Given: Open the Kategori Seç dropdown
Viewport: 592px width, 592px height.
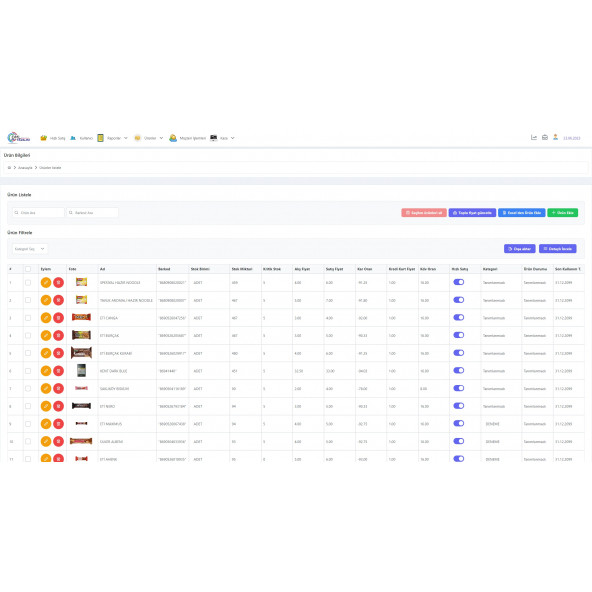Looking at the screenshot, I should coord(30,249).
